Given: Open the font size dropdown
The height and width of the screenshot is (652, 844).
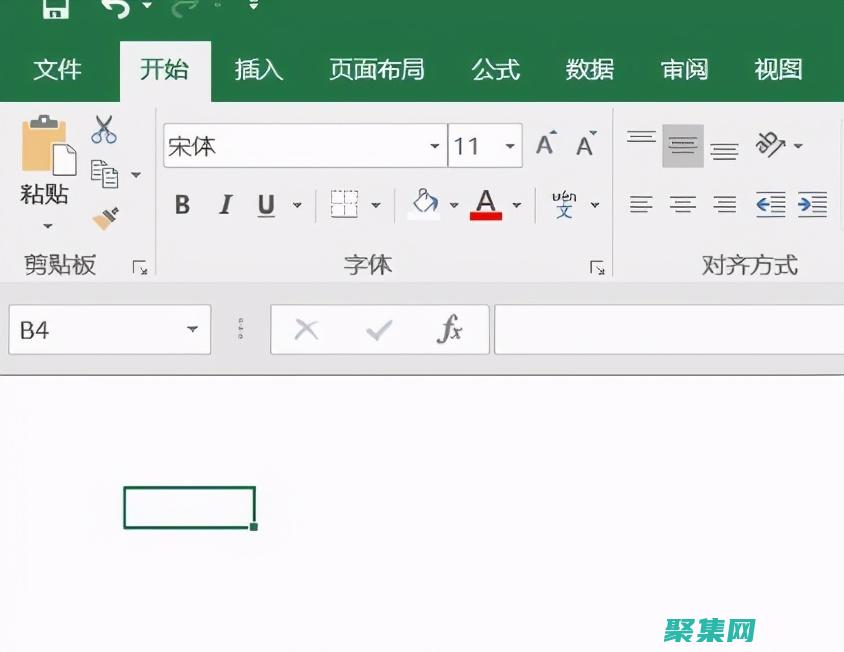Looking at the screenshot, I should 511,144.
